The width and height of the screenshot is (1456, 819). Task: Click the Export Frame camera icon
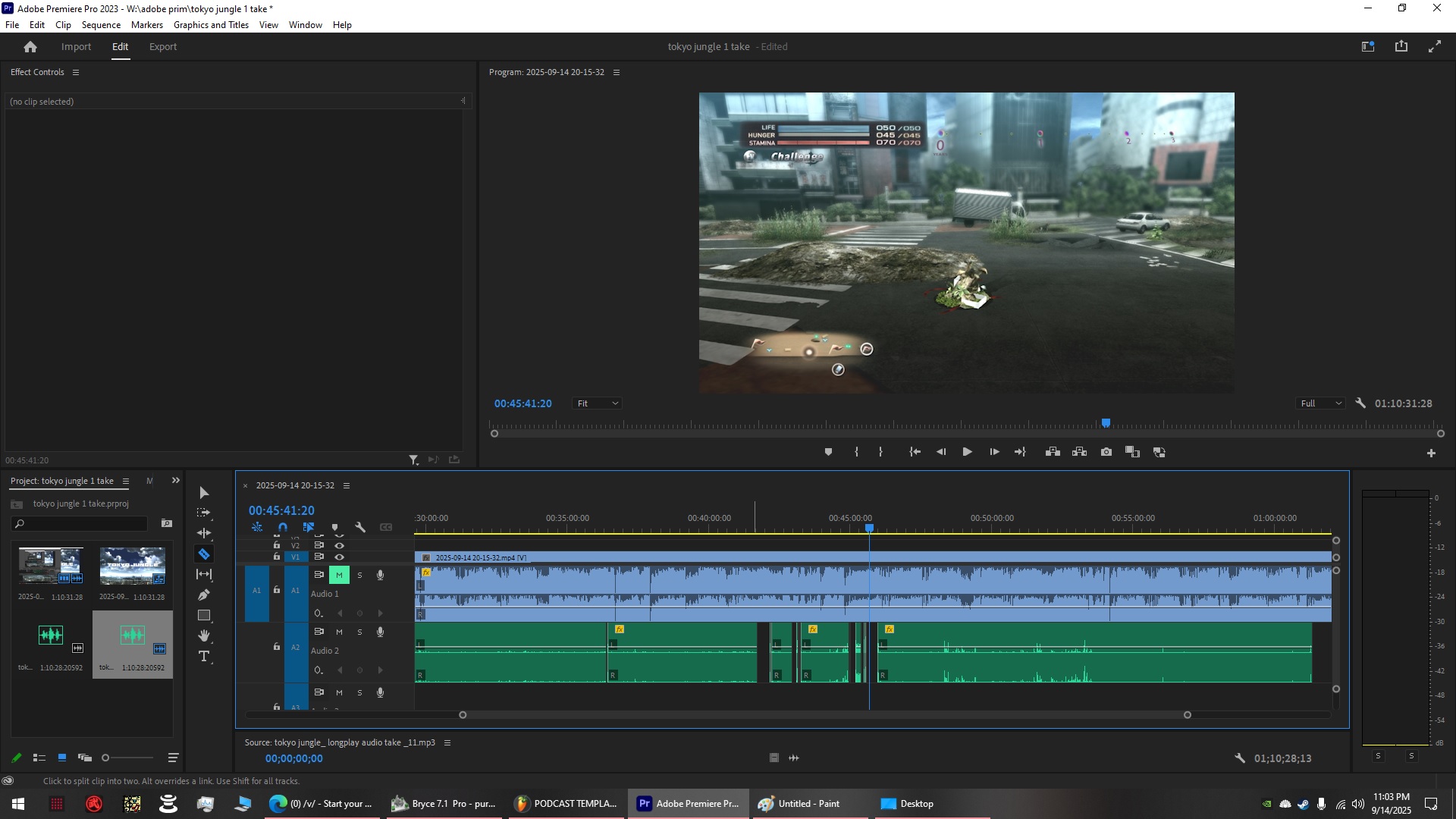point(1106,452)
